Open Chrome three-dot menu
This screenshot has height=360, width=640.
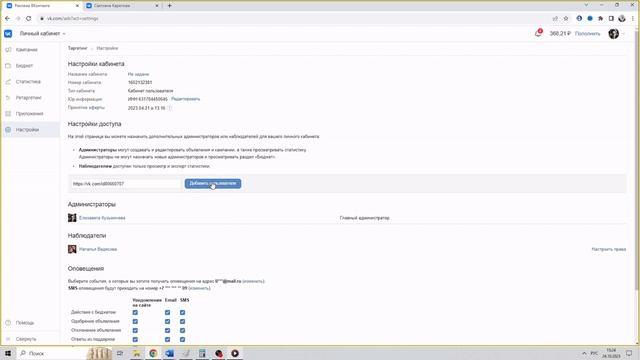(633, 18)
